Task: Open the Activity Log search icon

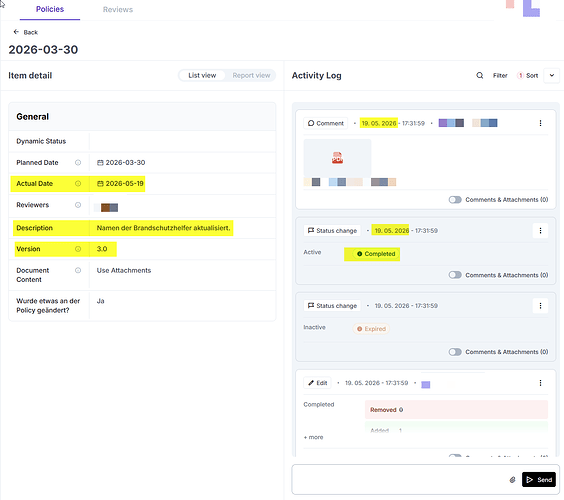Action: [x=479, y=76]
